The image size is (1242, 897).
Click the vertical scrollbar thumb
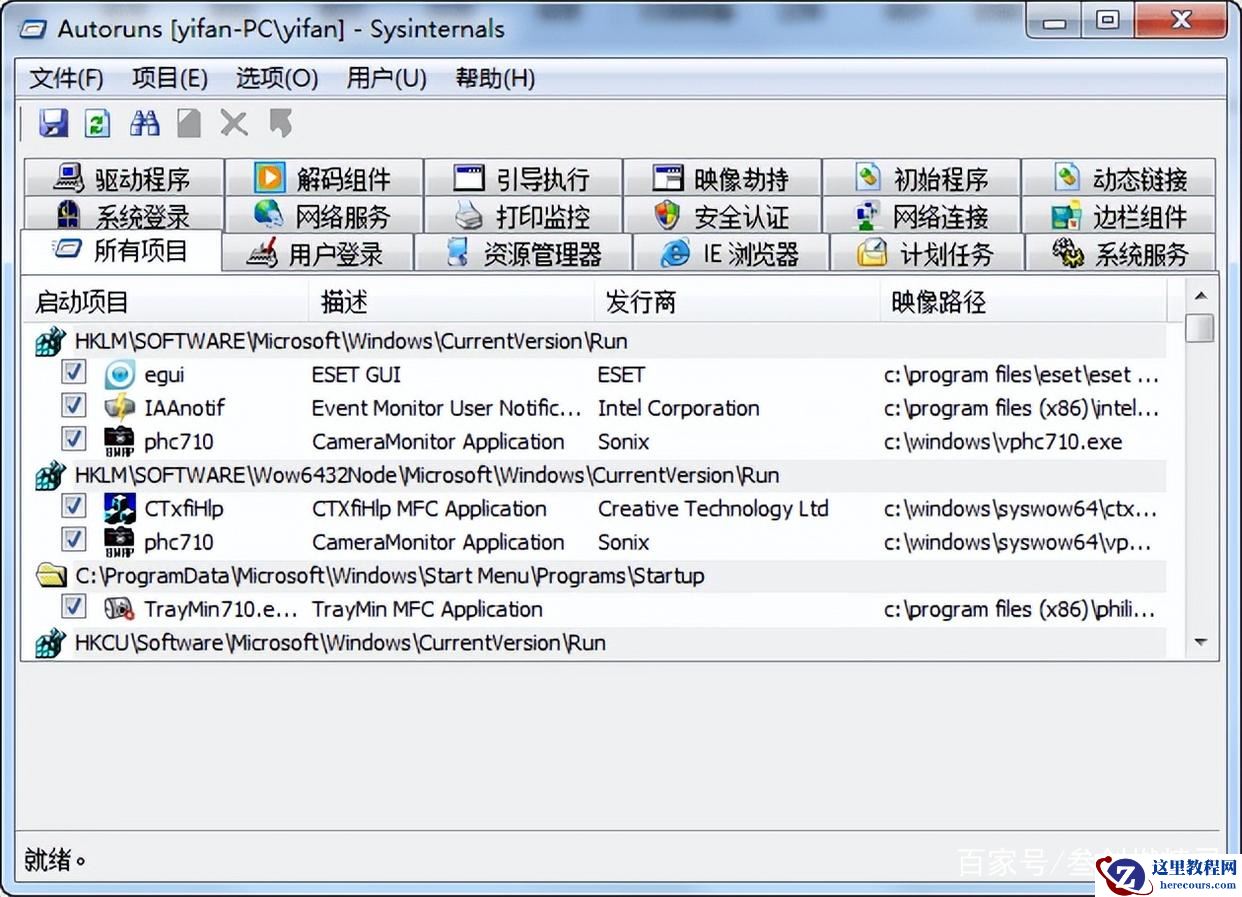tap(1200, 328)
